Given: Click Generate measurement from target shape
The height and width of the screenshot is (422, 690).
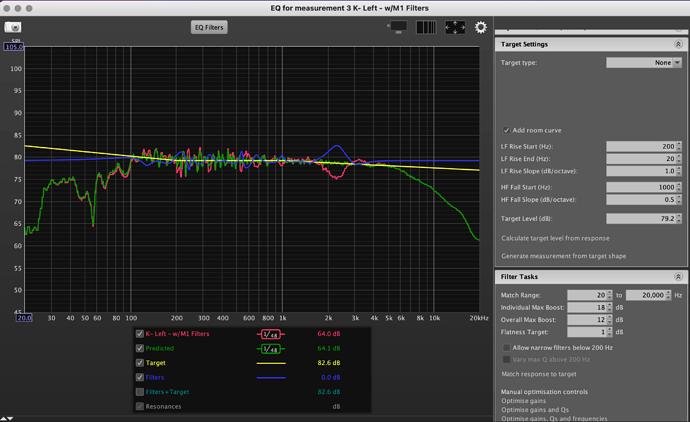Looking at the screenshot, I should coord(563,256).
